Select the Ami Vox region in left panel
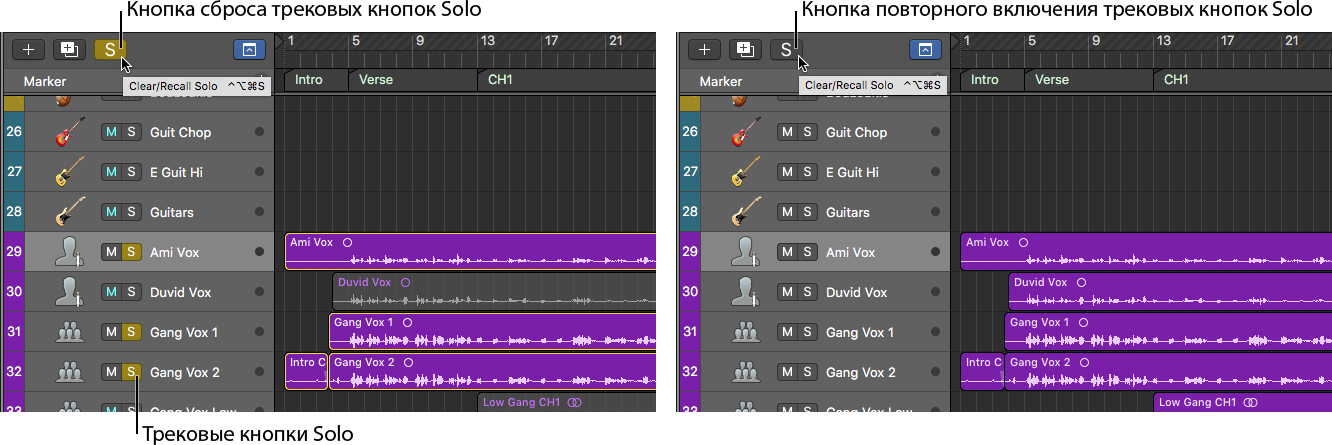The image size is (1332, 445). (x=470, y=252)
